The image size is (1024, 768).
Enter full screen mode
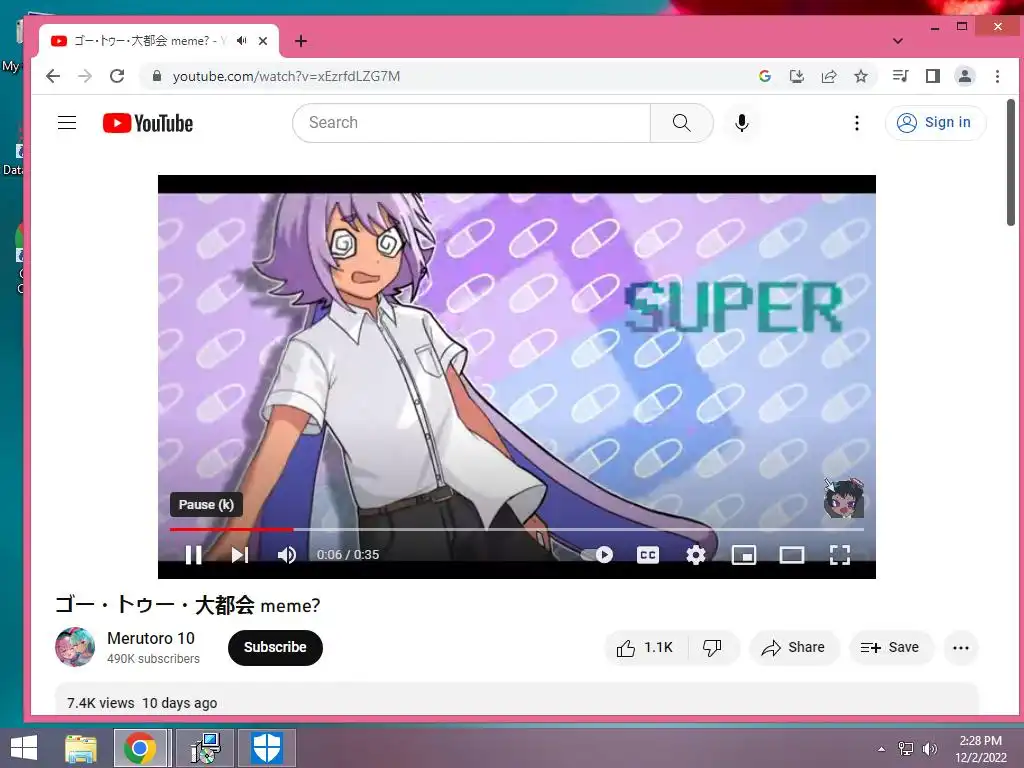pyautogui.click(x=840, y=554)
